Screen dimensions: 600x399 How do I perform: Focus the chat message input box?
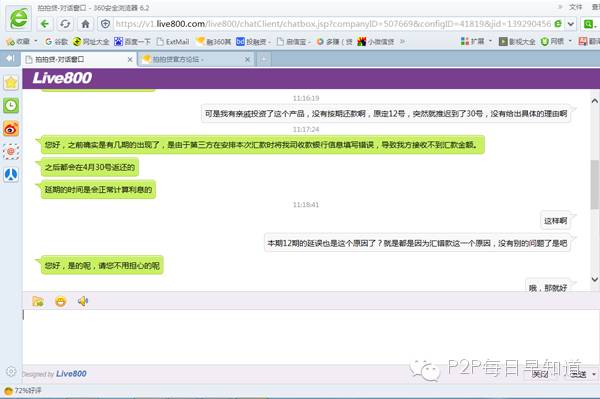(x=310, y=337)
